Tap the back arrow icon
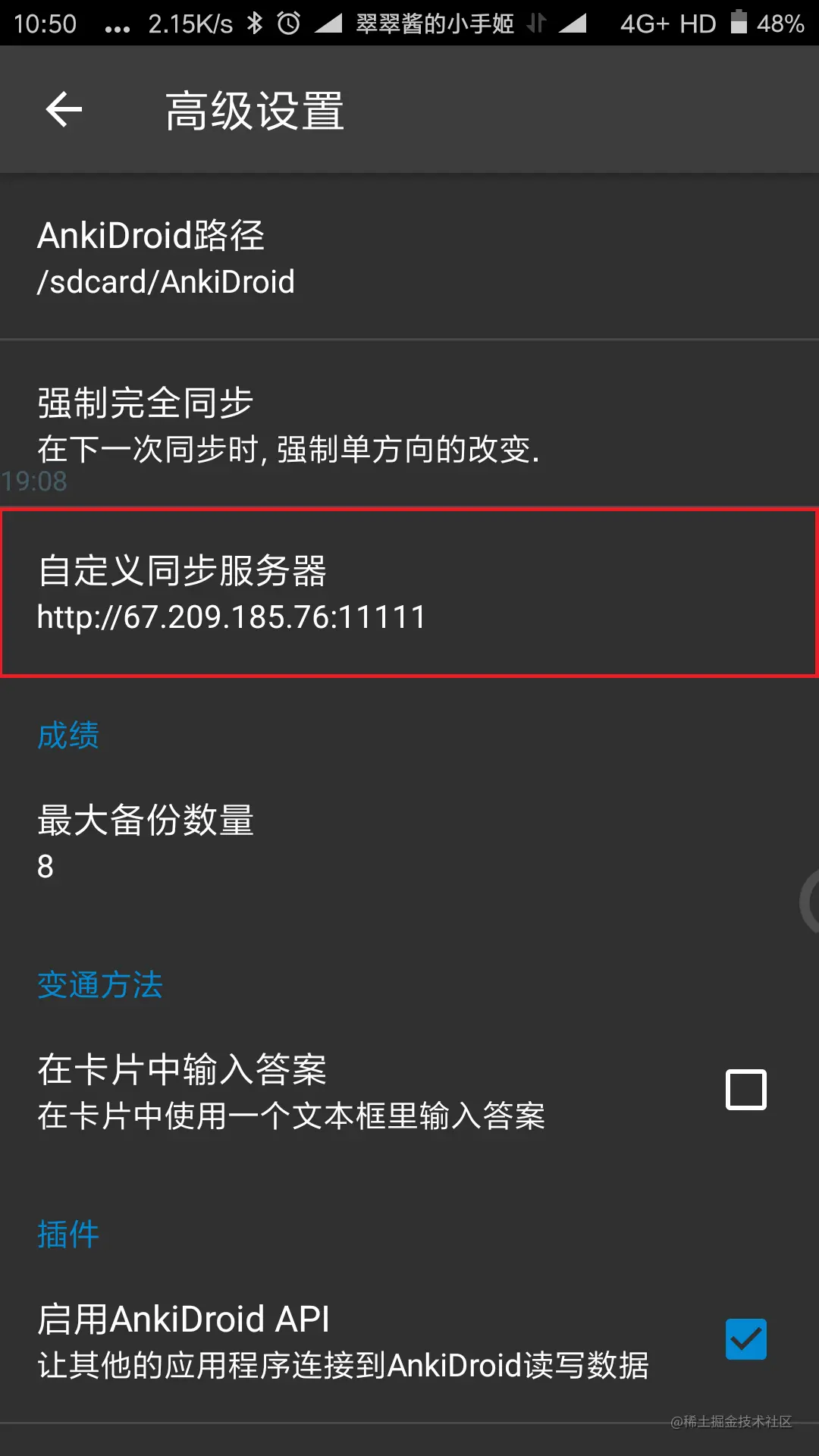The image size is (819, 1456). coord(64,110)
